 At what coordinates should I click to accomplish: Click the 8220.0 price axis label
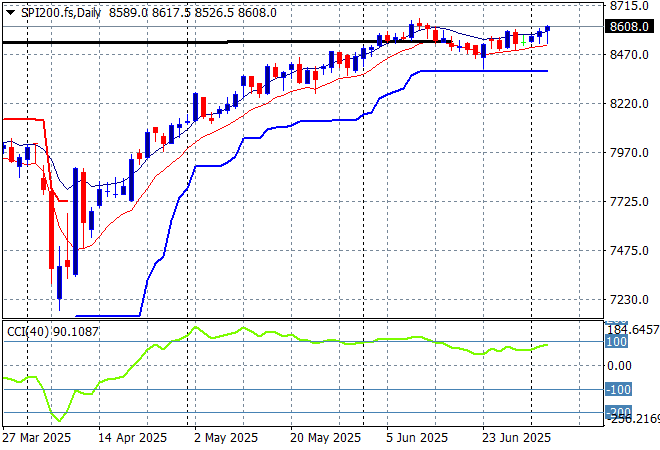(631, 104)
